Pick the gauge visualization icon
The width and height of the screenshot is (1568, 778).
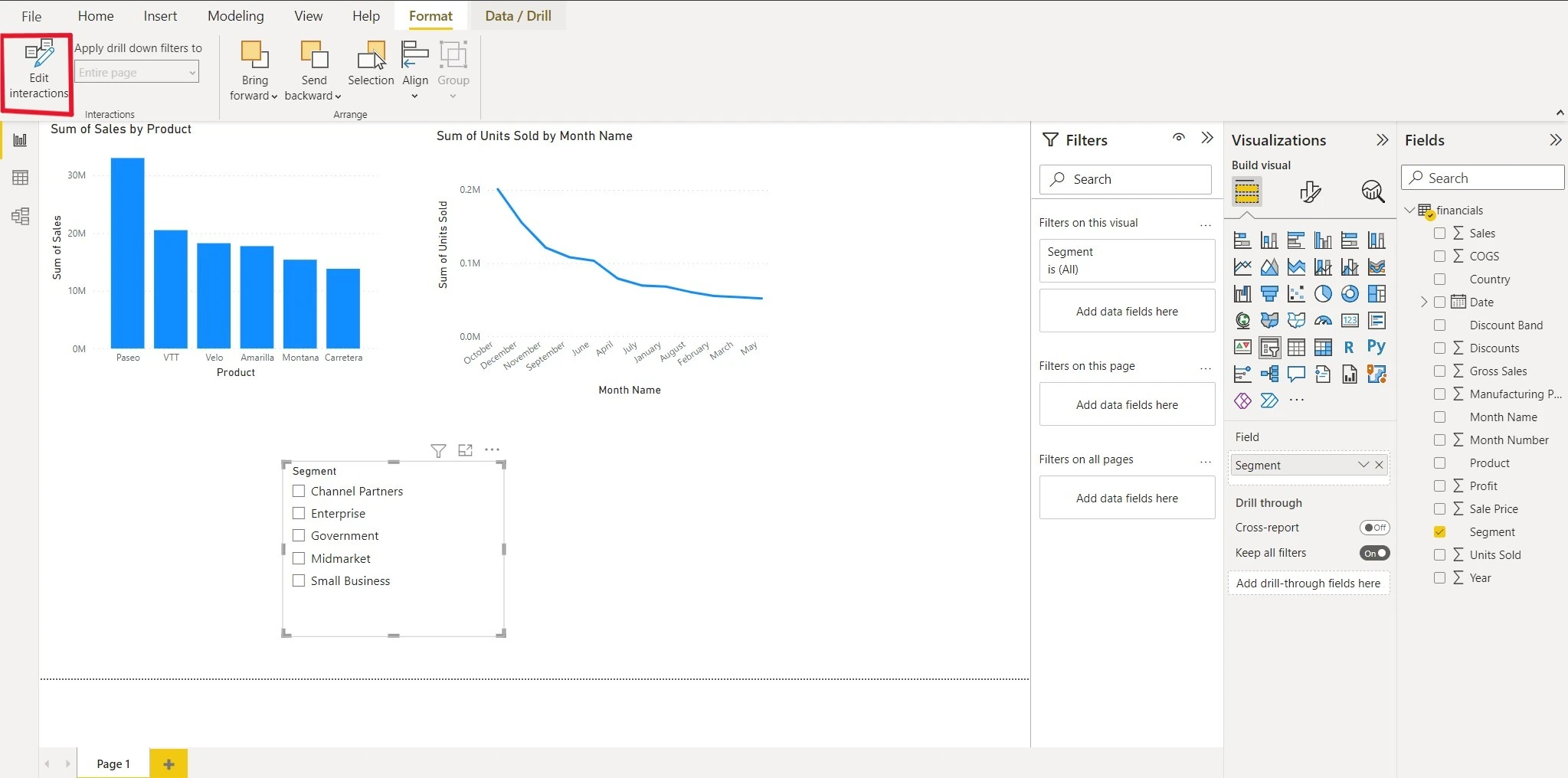click(1323, 321)
